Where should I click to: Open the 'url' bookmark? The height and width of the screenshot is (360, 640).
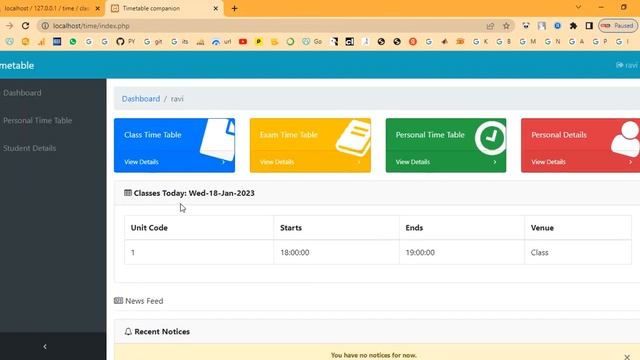click(x=222, y=42)
